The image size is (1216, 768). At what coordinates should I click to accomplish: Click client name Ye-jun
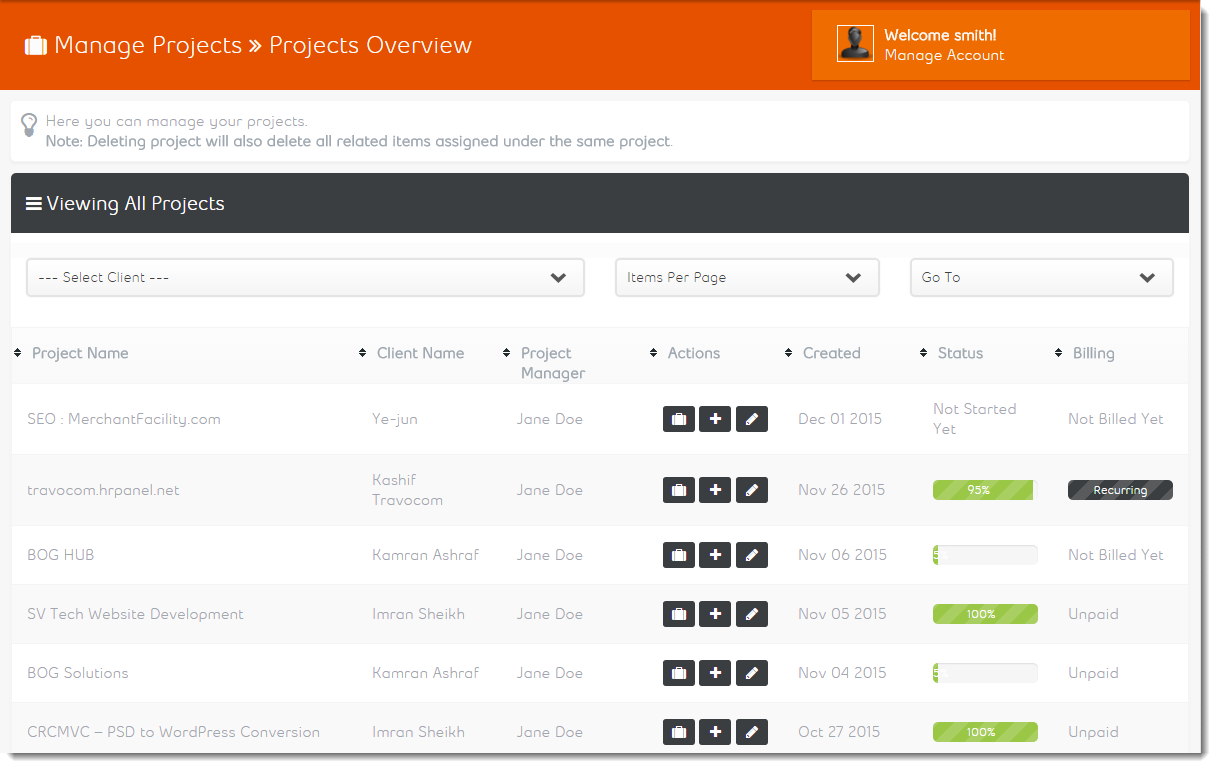tap(395, 419)
